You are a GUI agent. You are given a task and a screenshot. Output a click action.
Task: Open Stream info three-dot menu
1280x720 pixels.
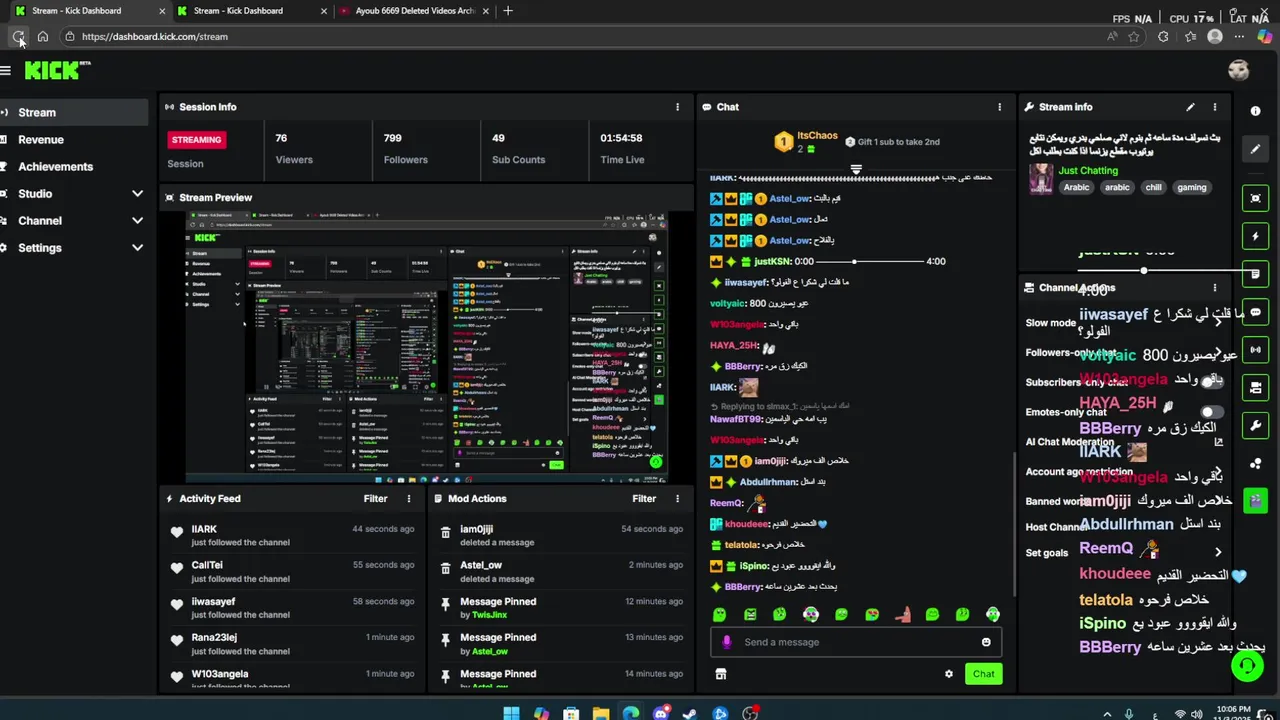(x=1215, y=107)
